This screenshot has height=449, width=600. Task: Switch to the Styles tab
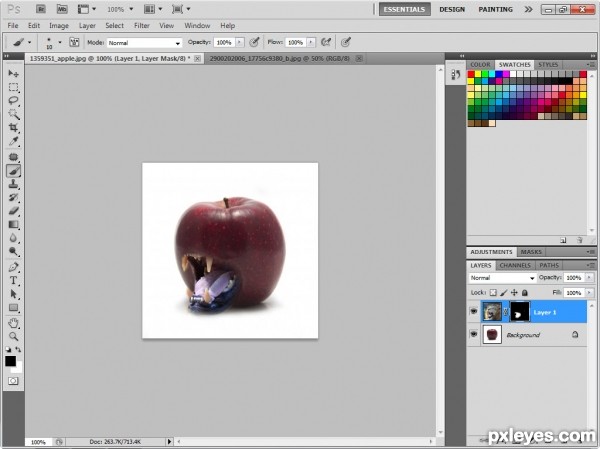pyautogui.click(x=548, y=65)
